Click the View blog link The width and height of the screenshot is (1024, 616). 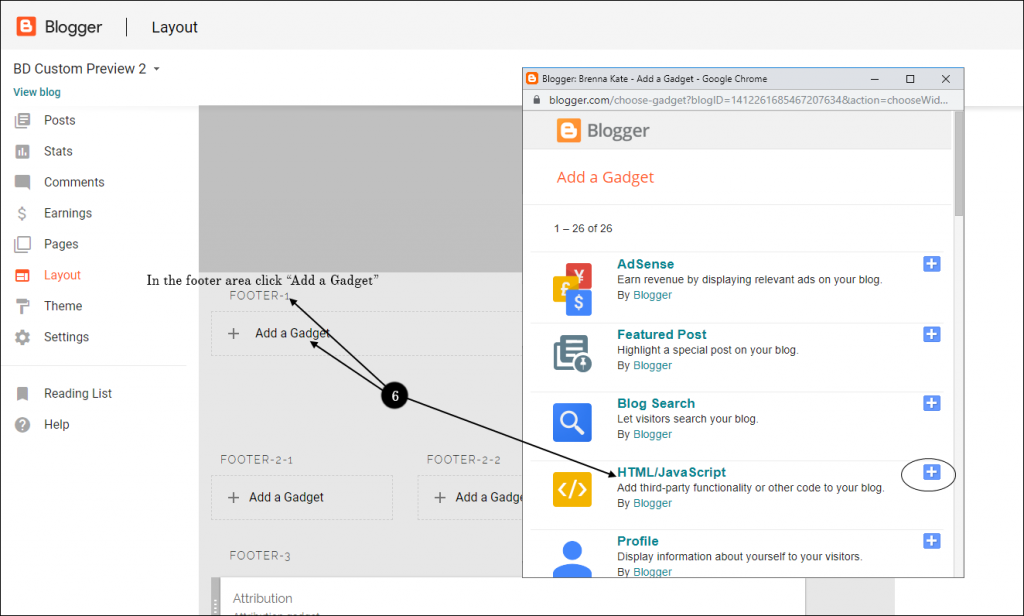(x=37, y=92)
